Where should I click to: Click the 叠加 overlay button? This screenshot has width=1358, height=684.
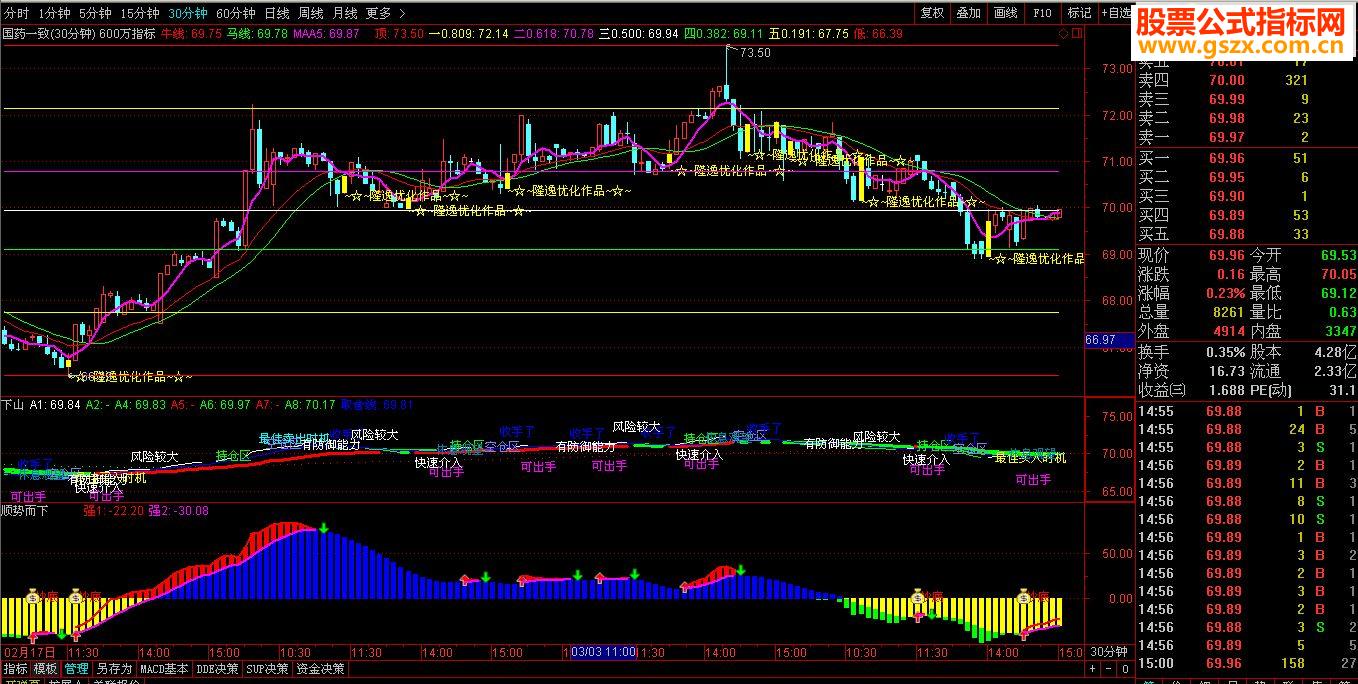(968, 13)
